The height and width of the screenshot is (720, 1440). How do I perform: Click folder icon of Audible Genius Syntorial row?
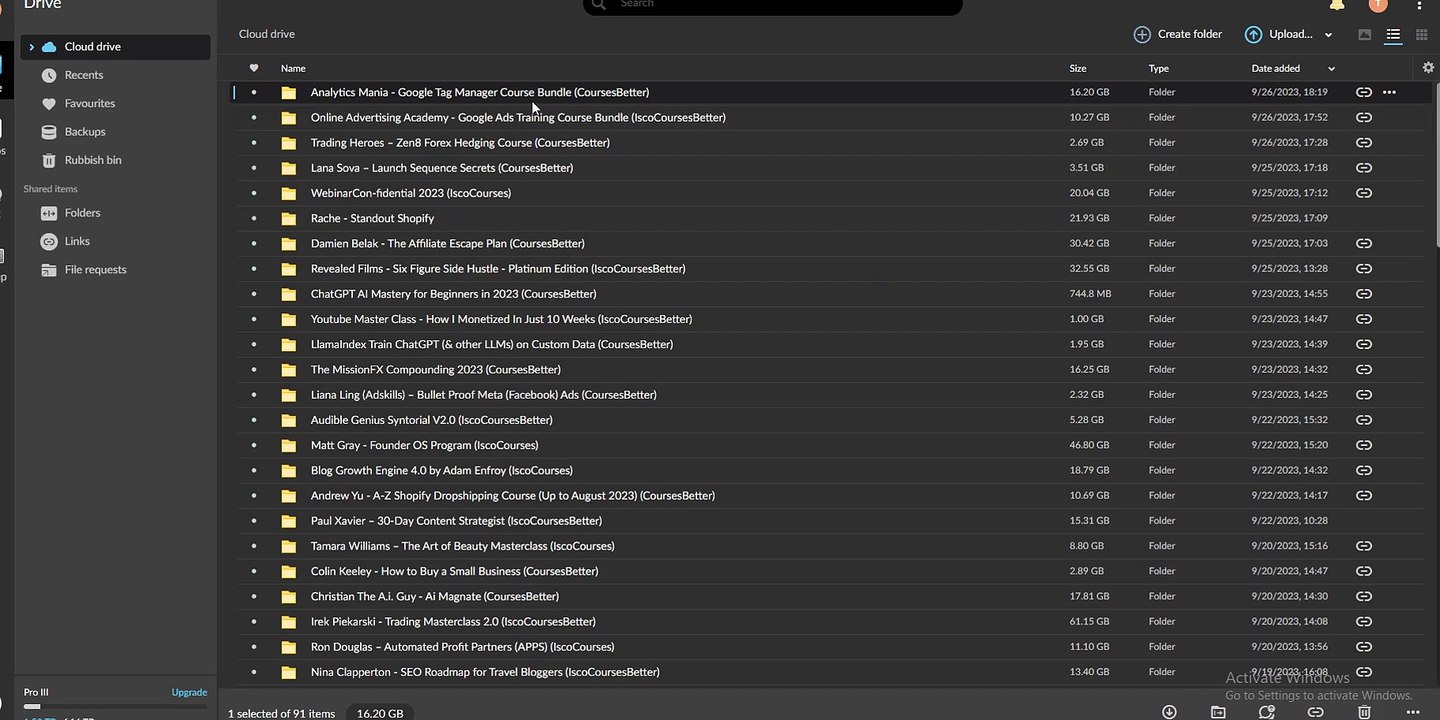(x=289, y=420)
